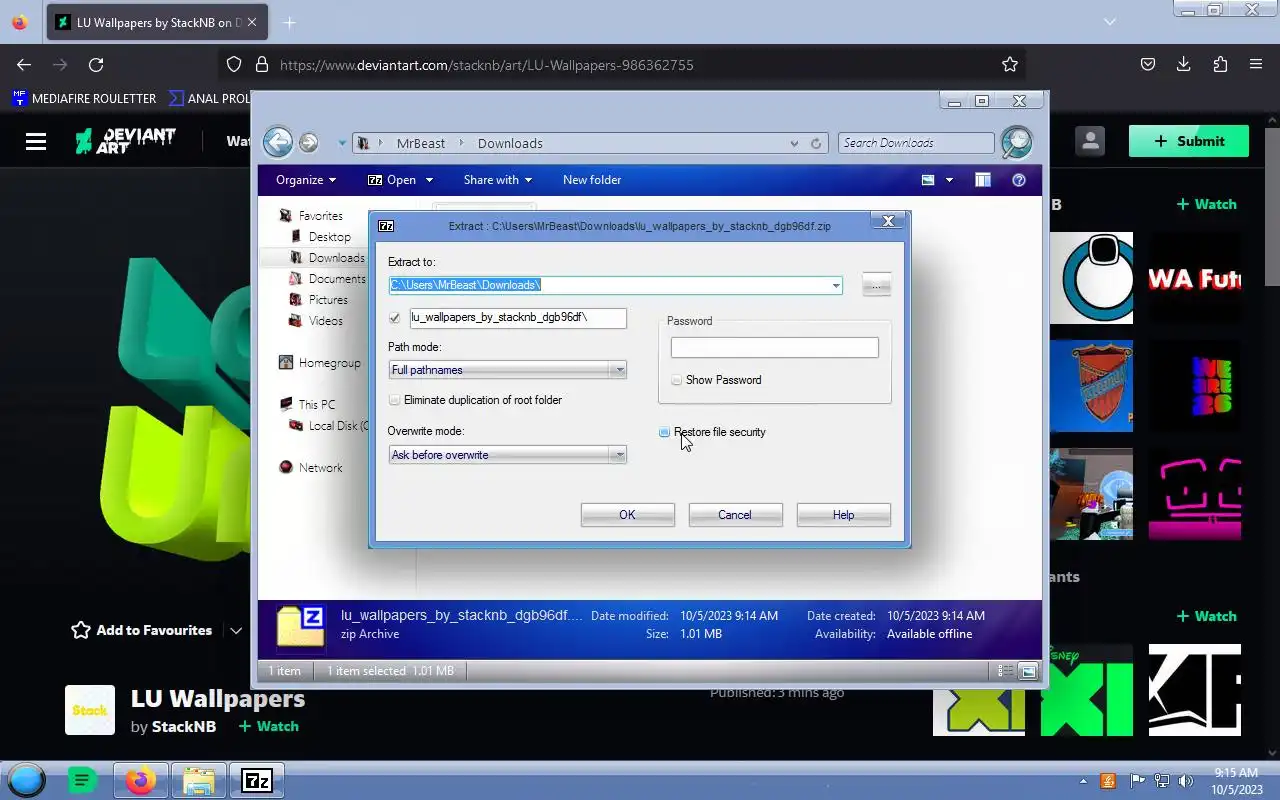Click the 7z icon in Extract dialog title
This screenshot has height=800, width=1280.
click(x=386, y=226)
